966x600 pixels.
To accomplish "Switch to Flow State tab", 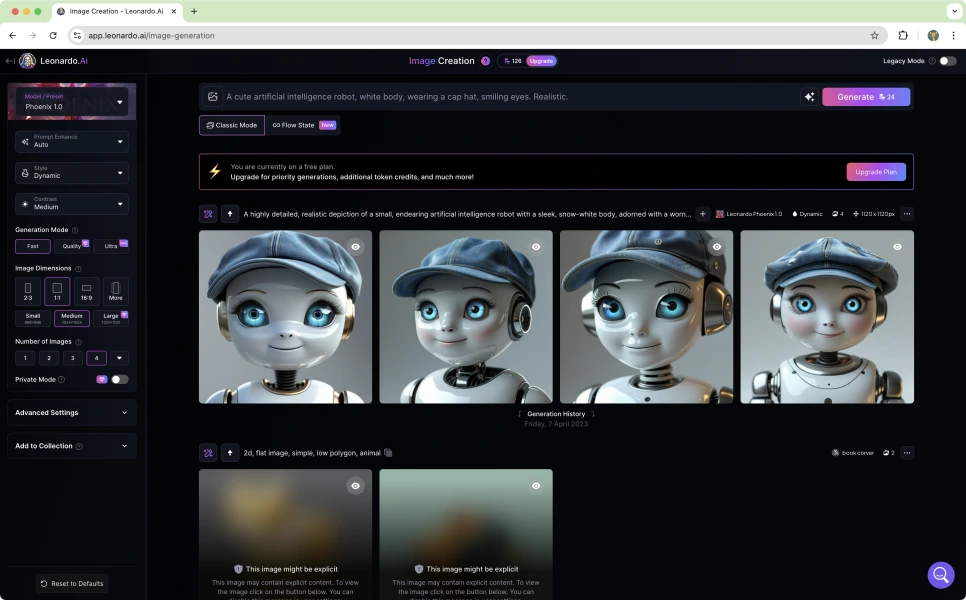I will (303, 125).
